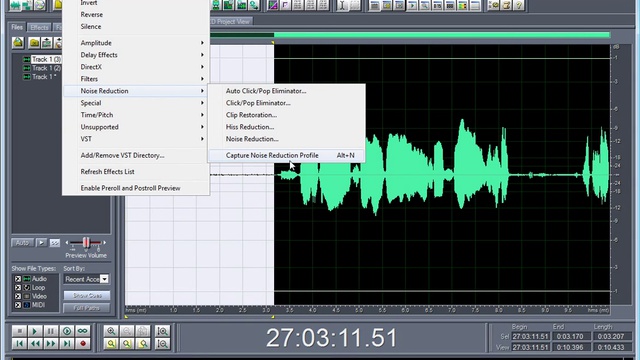This screenshot has width=640, height=360.
Task: Stop playback with the Stop button
Action: pos(19,331)
